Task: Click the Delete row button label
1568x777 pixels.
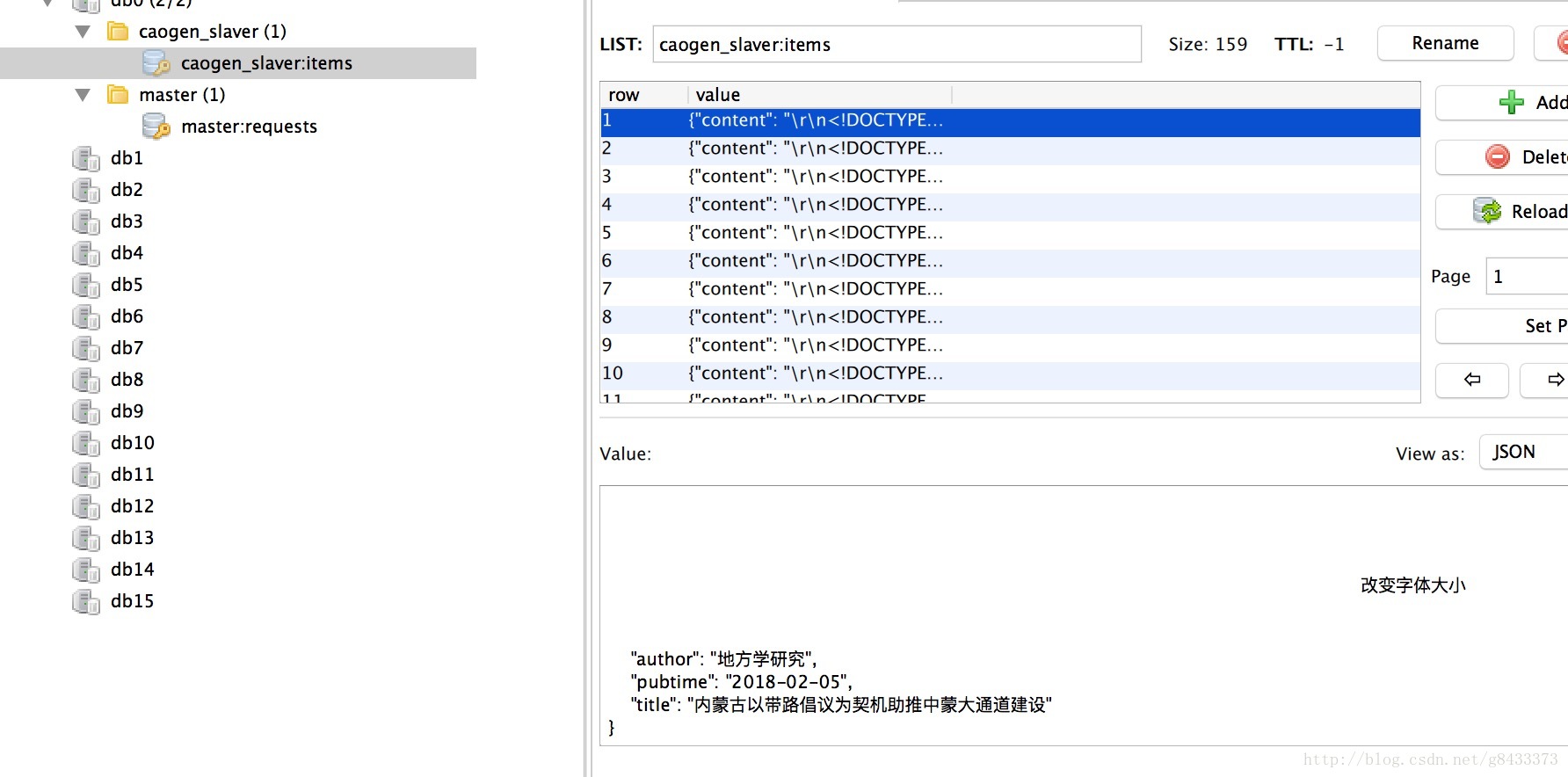Action: point(1544,157)
